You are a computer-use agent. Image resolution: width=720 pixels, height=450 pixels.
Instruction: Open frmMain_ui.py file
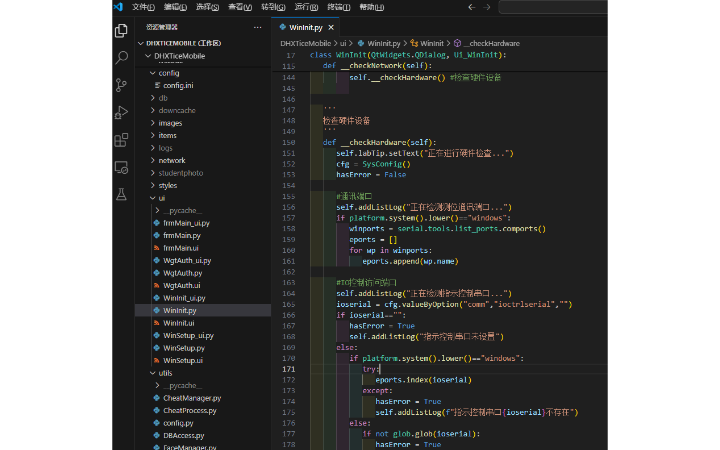203,223
